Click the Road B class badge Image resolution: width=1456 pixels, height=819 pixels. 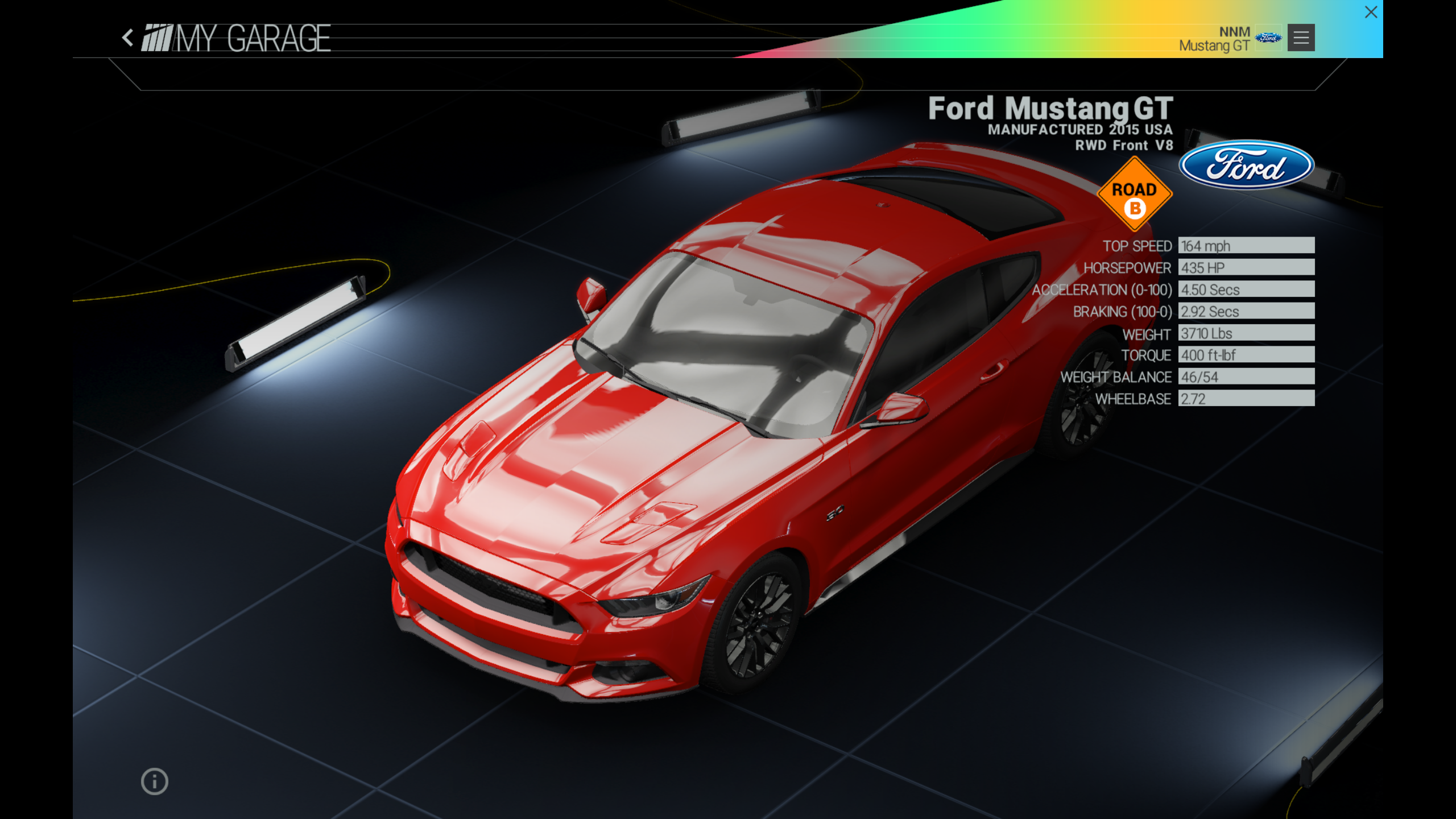pos(1135,195)
